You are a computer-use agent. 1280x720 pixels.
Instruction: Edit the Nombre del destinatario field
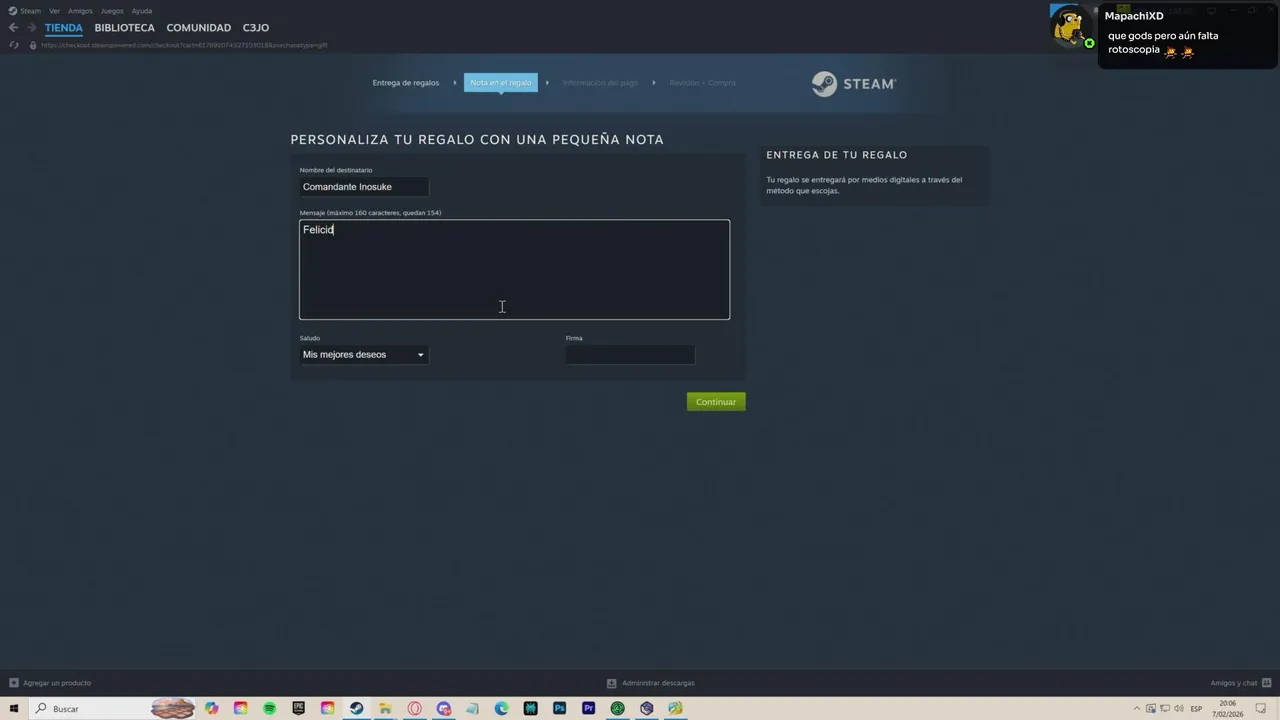click(364, 187)
